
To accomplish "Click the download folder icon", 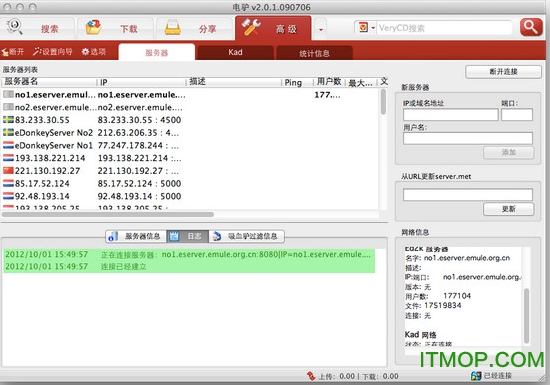I will pos(93,27).
